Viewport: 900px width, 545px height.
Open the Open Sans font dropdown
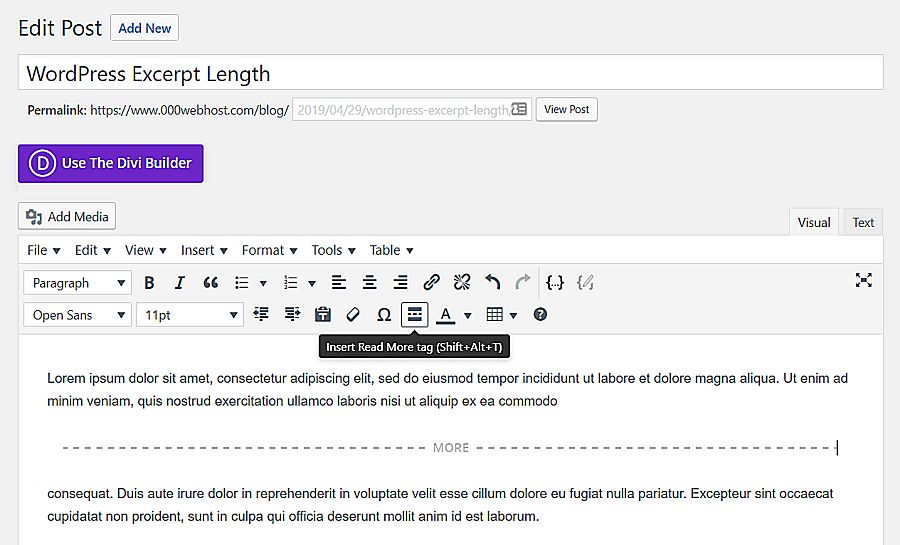(77, 315)
